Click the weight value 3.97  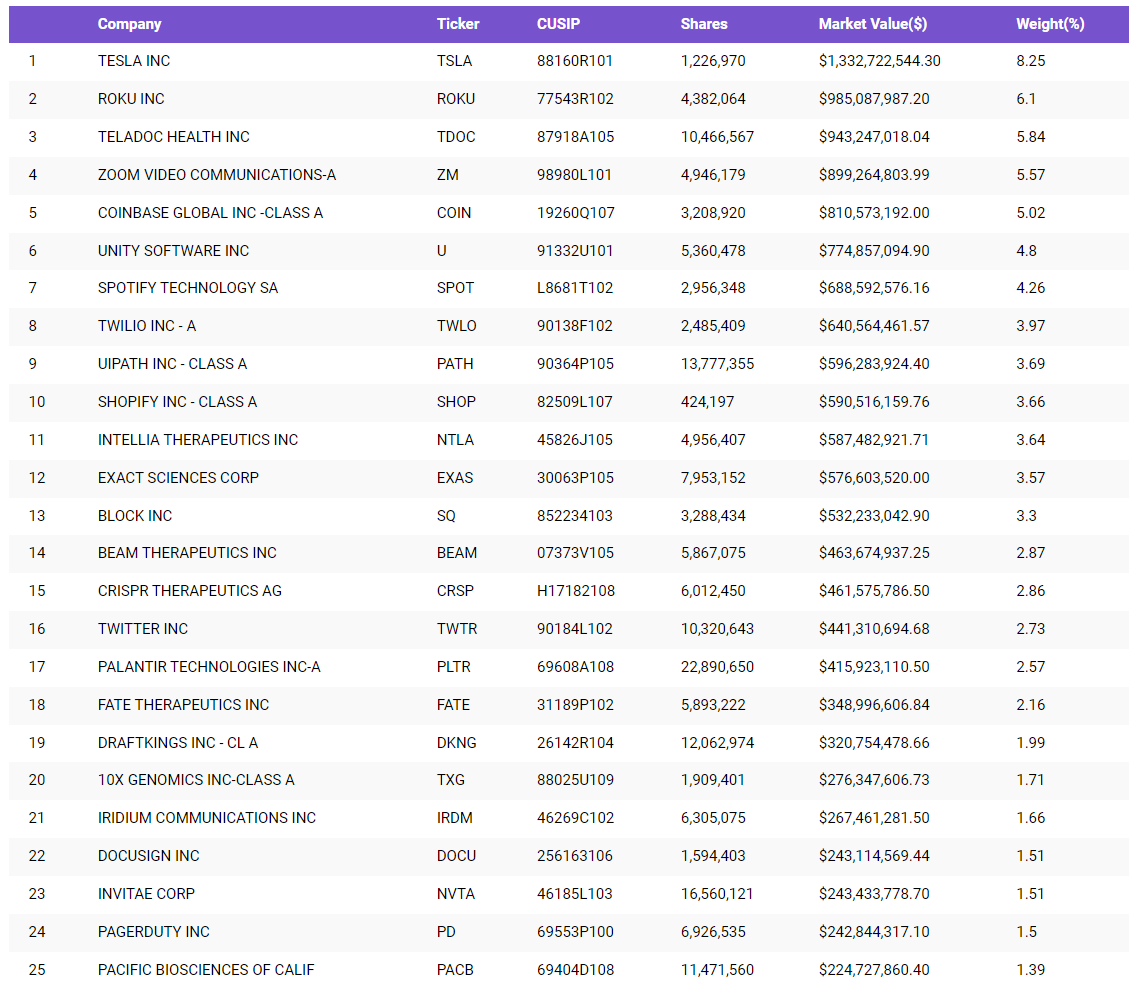click(x=1031, y=325)
